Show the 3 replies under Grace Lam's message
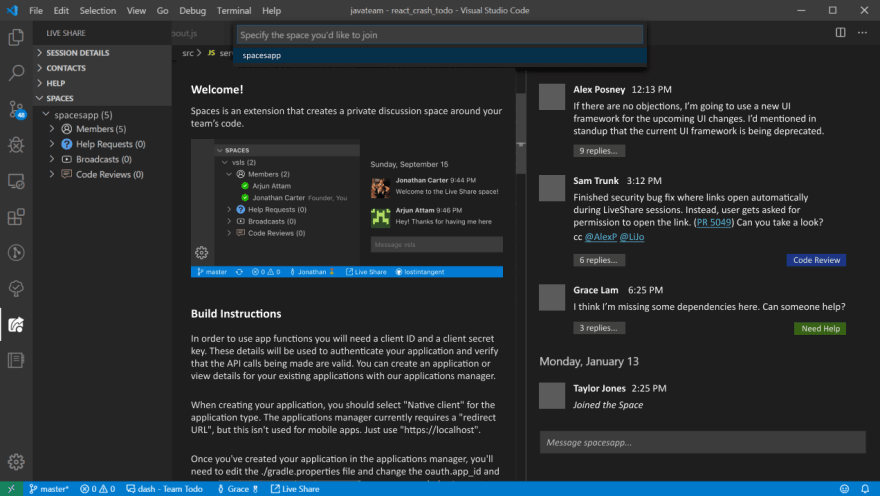 (x=599, y=328)
